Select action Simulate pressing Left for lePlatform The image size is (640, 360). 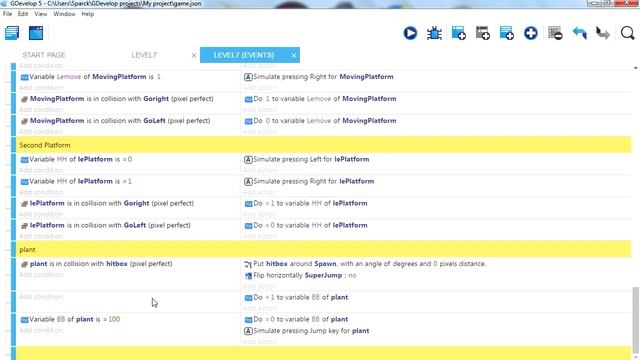(307, 159)
